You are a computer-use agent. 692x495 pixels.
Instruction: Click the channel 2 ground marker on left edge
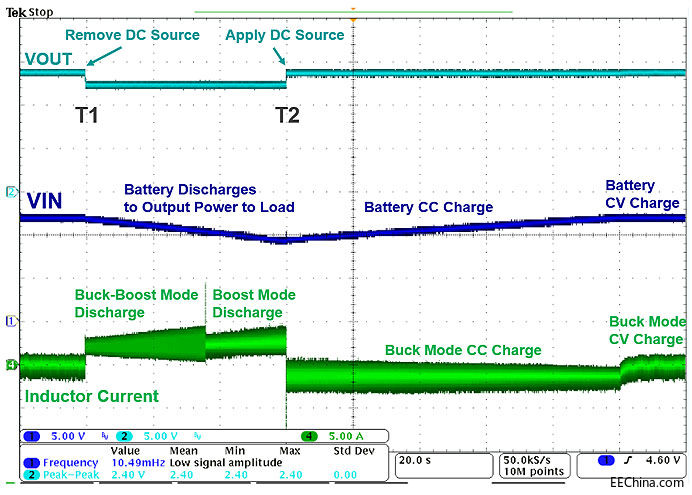tap(11, 192)
